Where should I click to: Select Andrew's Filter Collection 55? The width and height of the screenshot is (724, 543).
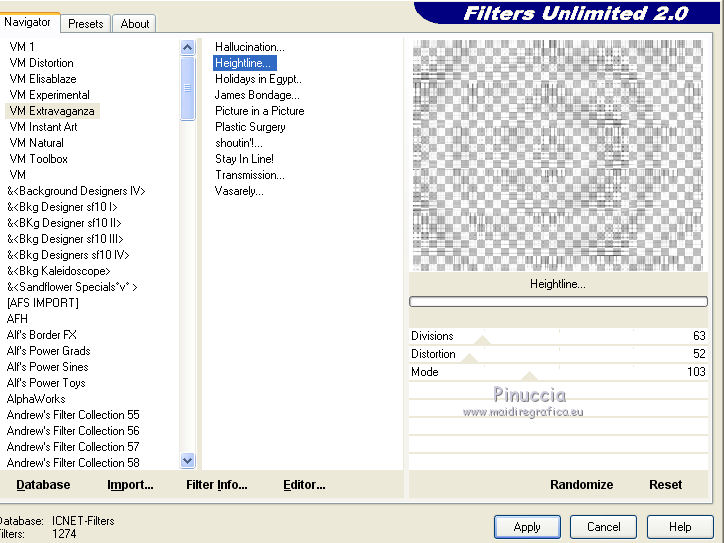click(73, 415)
